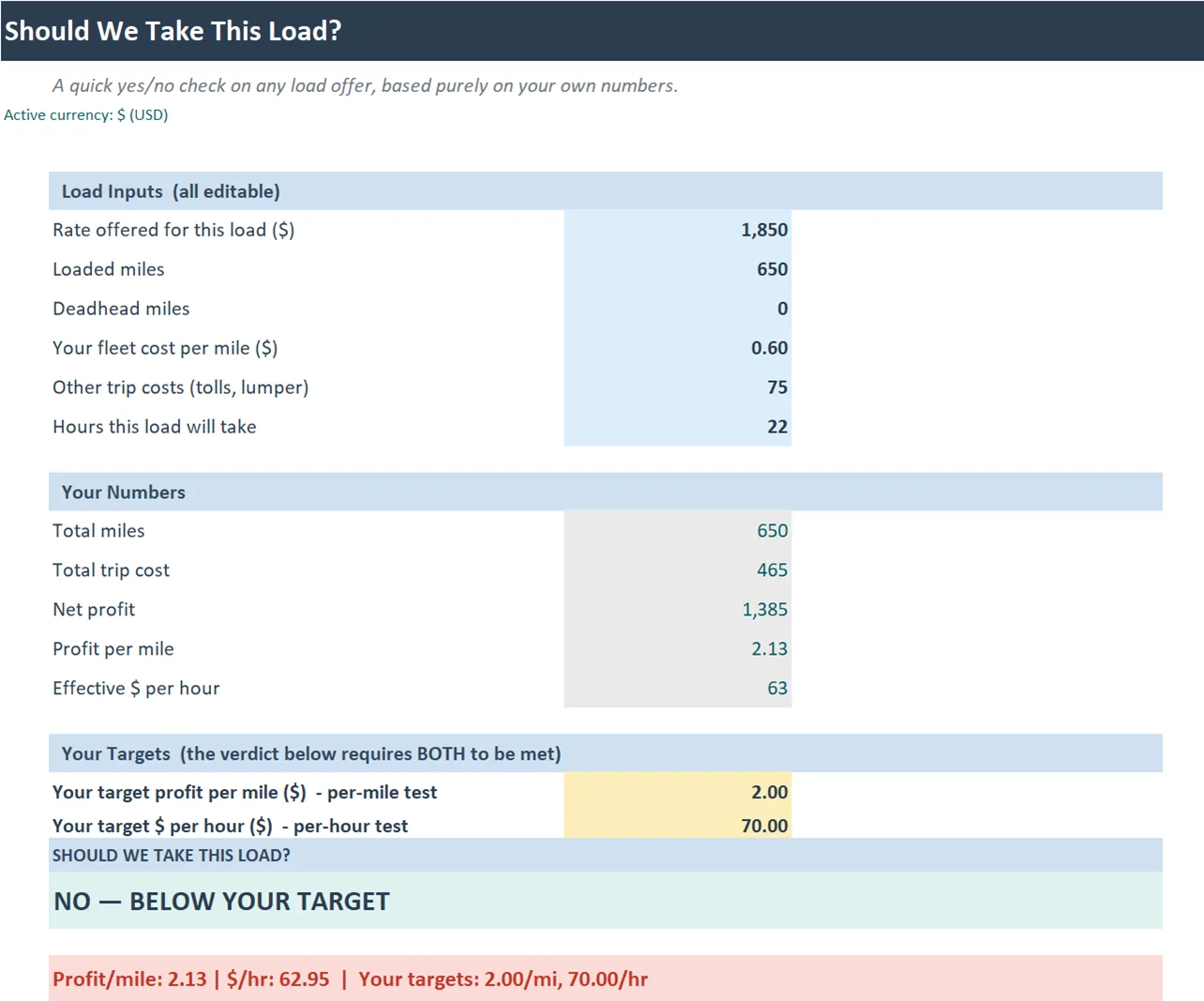The image size is (1204, 1001).
Task: Click the 'Your Numbers' section header
Action: point(606,492)
